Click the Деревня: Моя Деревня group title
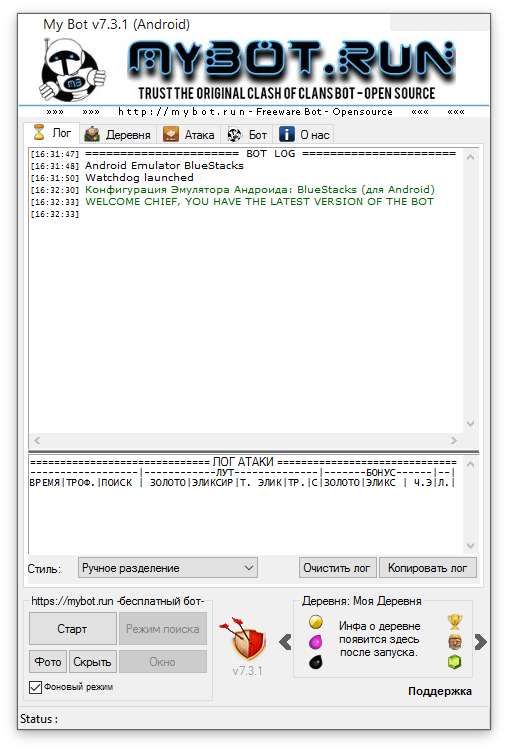Image resolution: width=508 pixels, height=751 pixels. [x=362, y=601]
